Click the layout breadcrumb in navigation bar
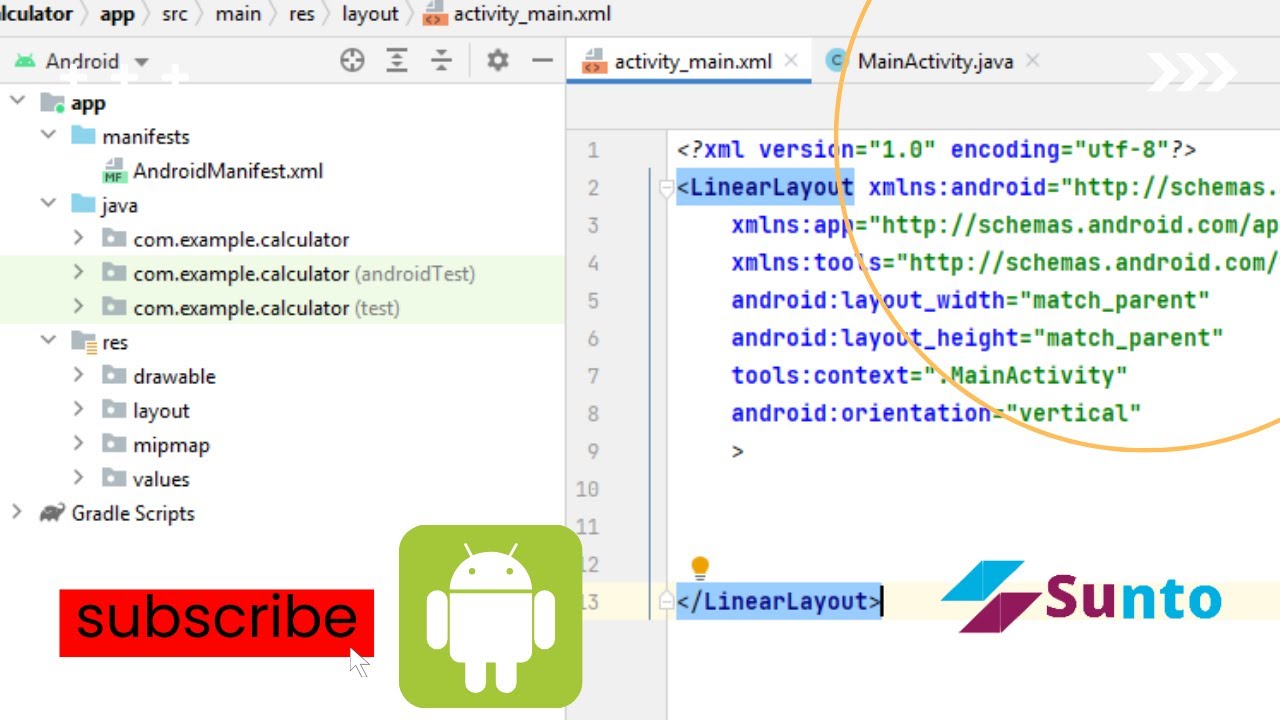The height and width of the screenshot is (720, 1280). [x=370, y=14]
